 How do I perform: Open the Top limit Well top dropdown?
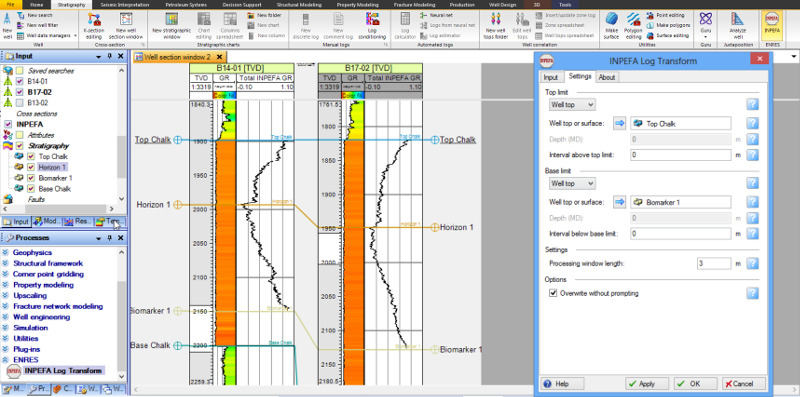click(x=572, y=105)
